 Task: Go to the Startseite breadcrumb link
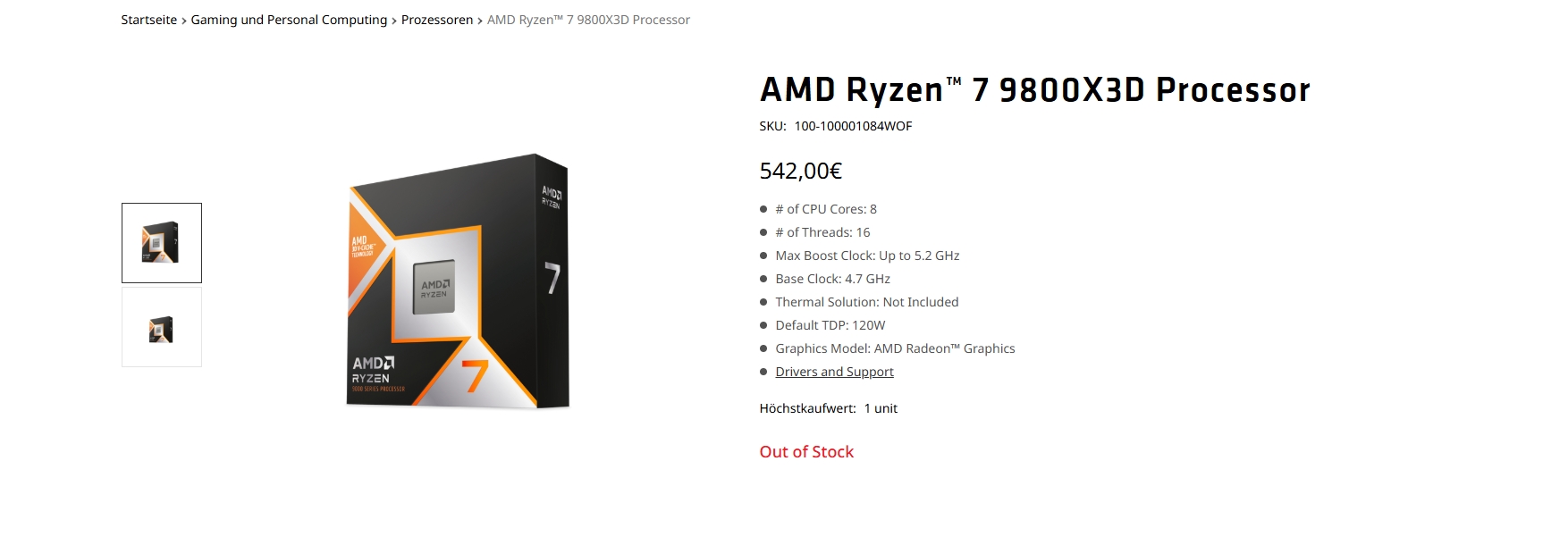(x=149, y=20)
